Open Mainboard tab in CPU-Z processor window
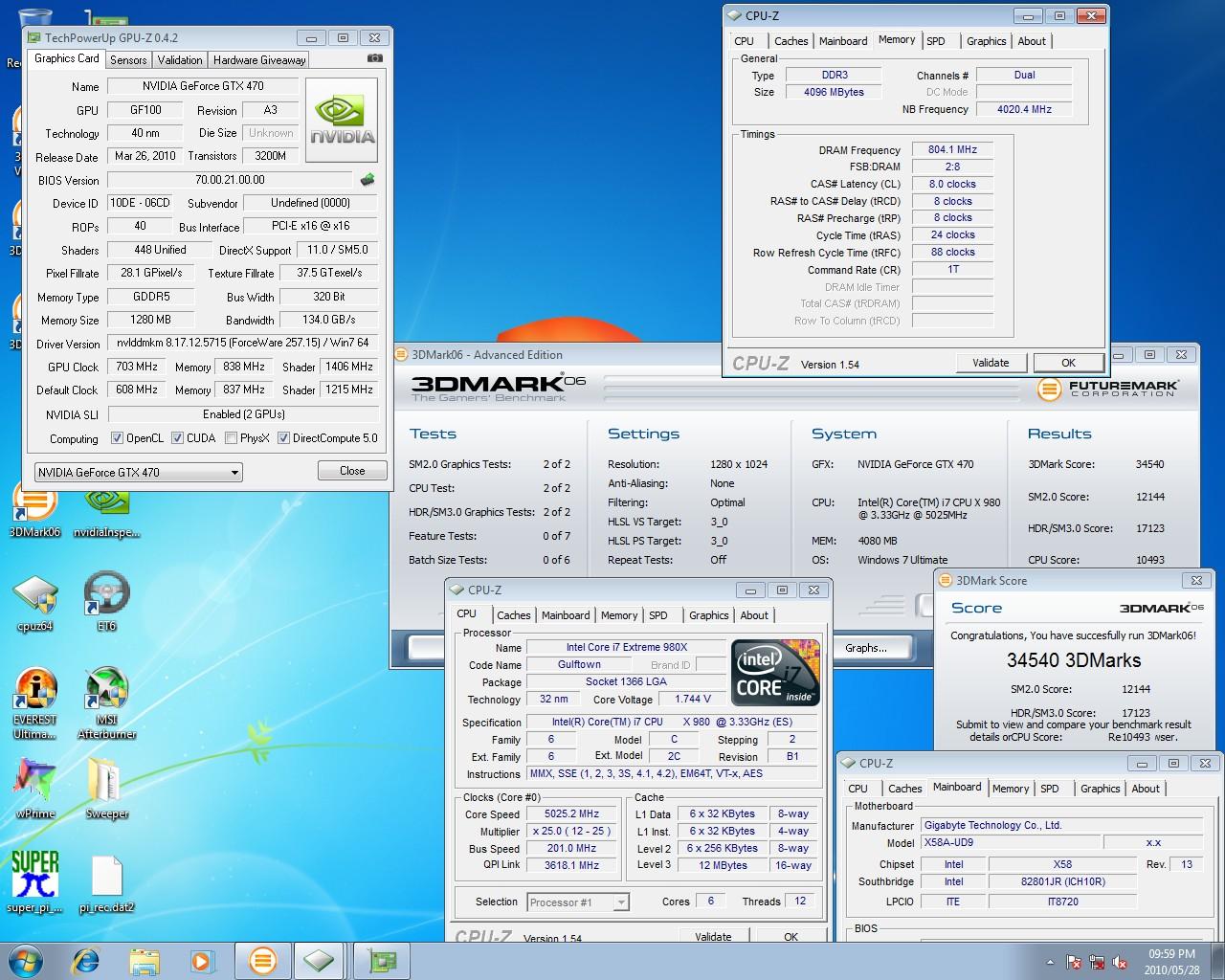Screen dimensions: 1225x980 coord(566,615)
